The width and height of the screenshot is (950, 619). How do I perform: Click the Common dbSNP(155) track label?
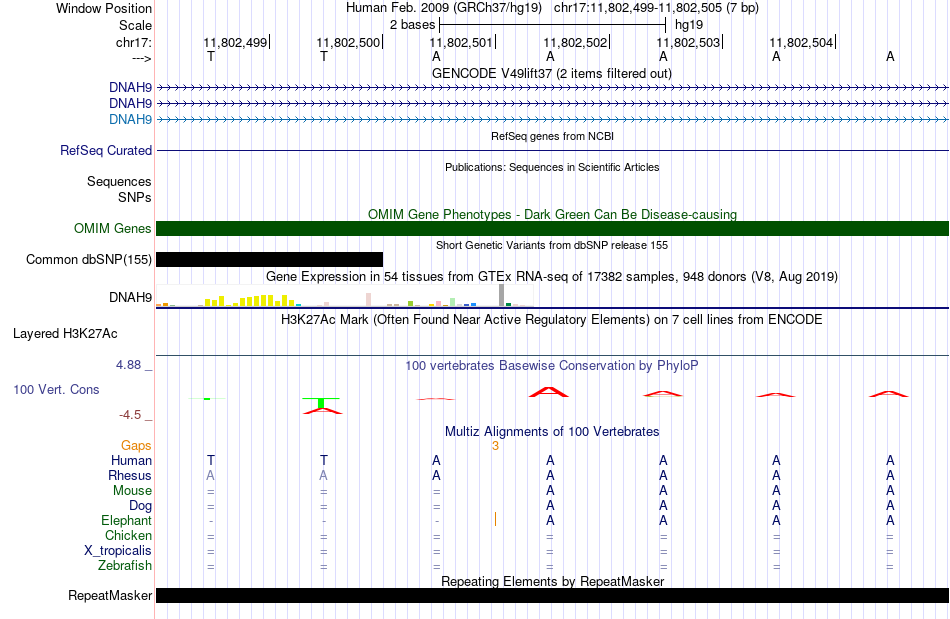tap(88, 259)
